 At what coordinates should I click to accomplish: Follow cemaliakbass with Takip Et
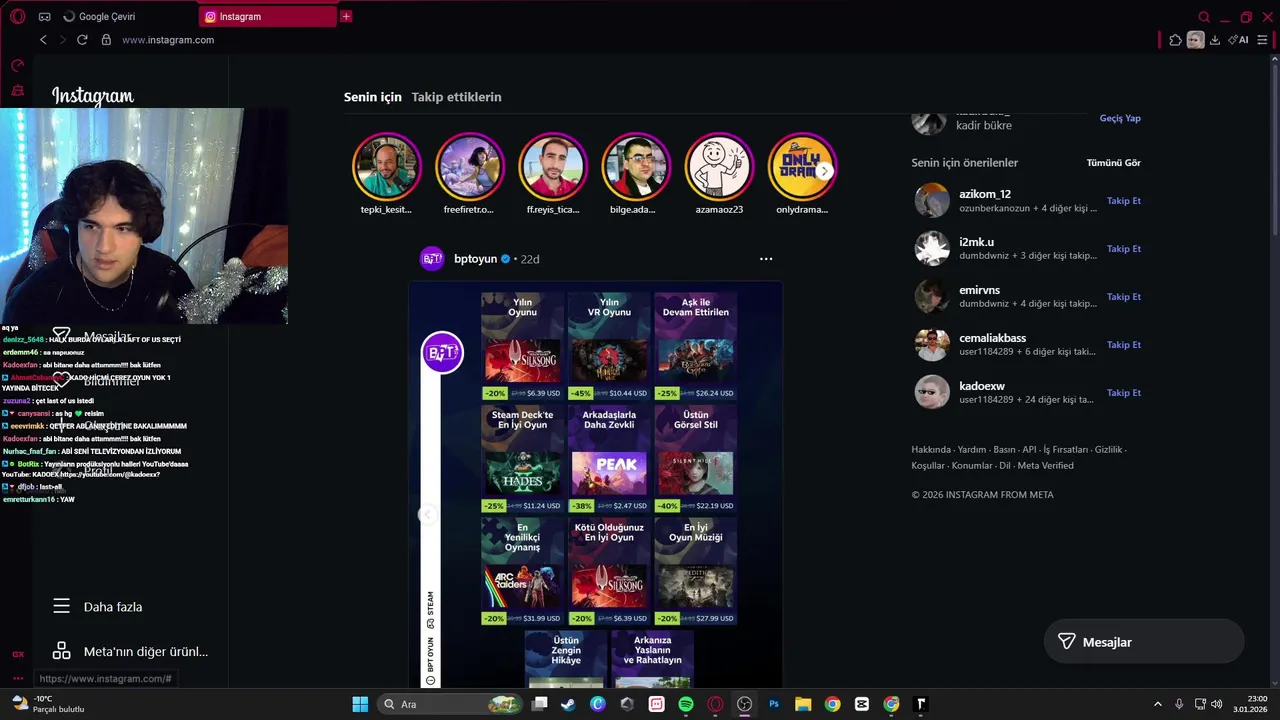(x=1124, y=345)
